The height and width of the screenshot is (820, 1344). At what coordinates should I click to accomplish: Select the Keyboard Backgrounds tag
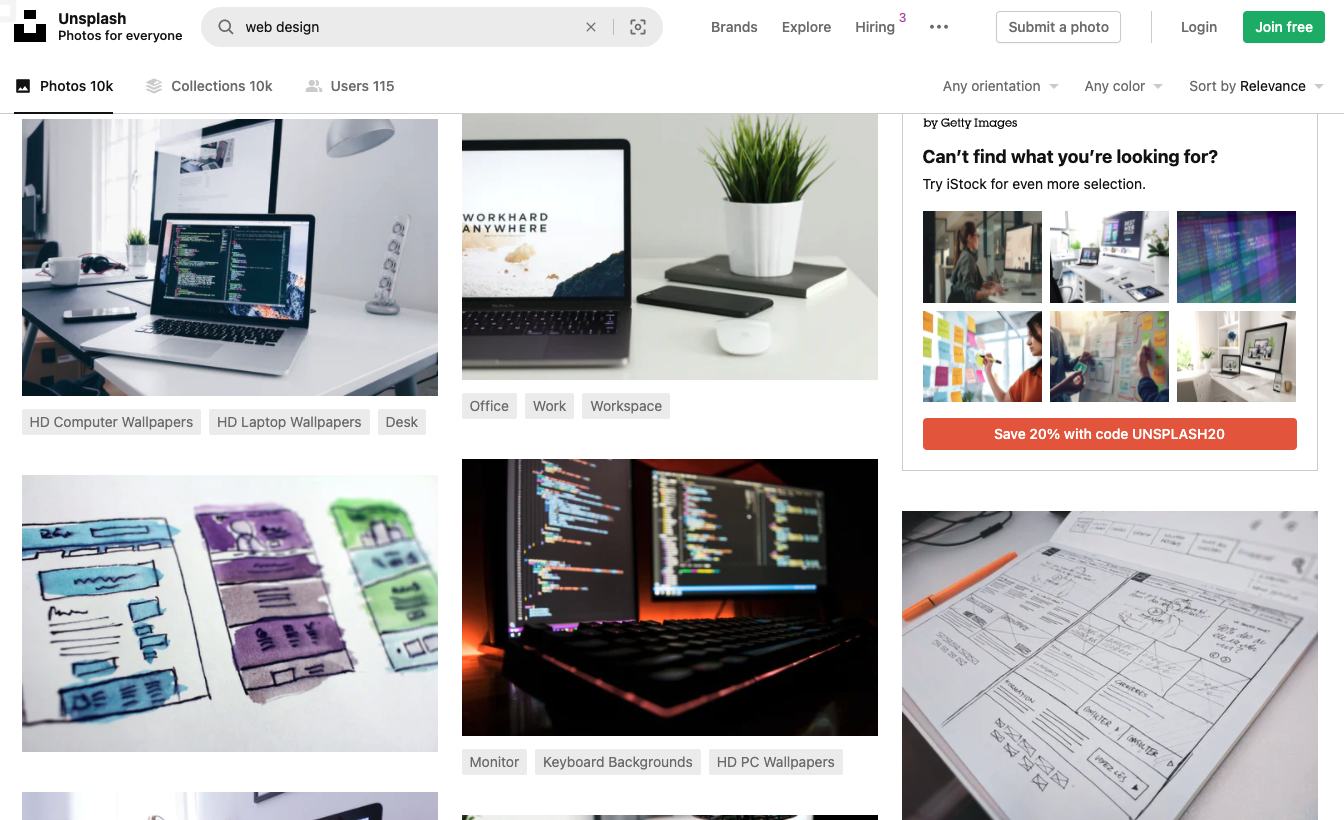[x=617, y=762]
